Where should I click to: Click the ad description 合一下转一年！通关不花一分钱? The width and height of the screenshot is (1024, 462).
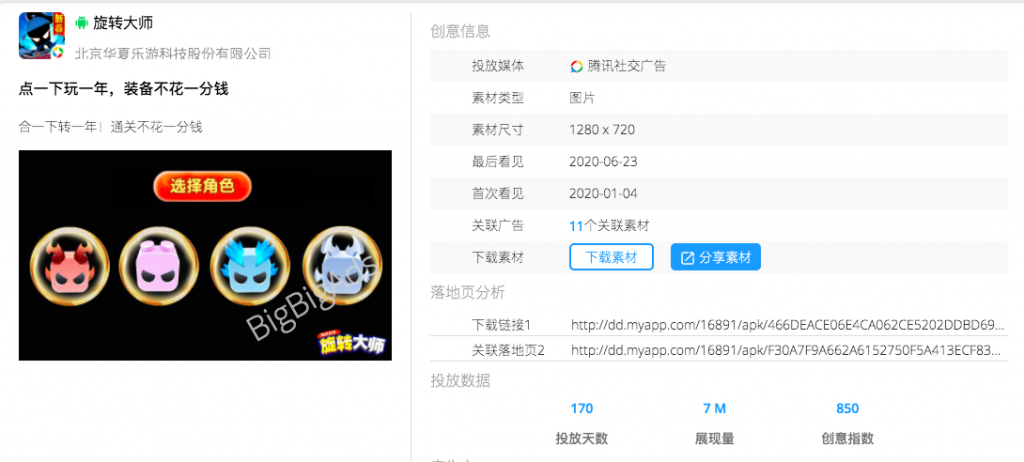pyautogui.click(x=110, y=127)
